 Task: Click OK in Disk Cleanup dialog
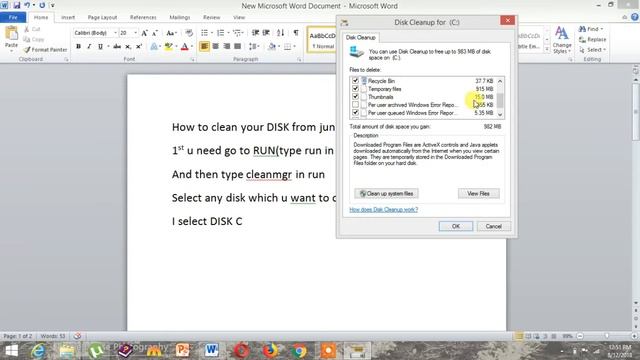[456, 227]
